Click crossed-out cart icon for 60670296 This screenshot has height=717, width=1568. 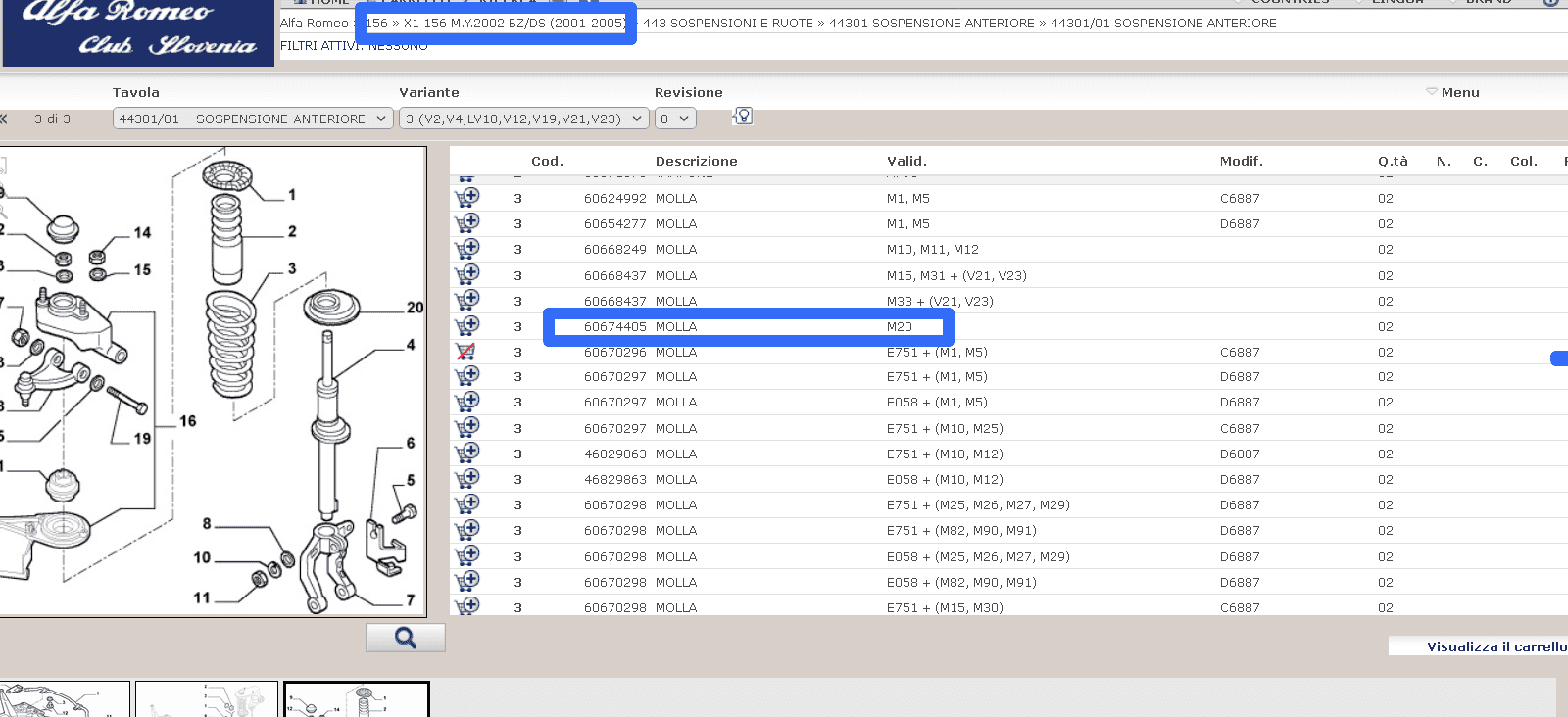466,352
